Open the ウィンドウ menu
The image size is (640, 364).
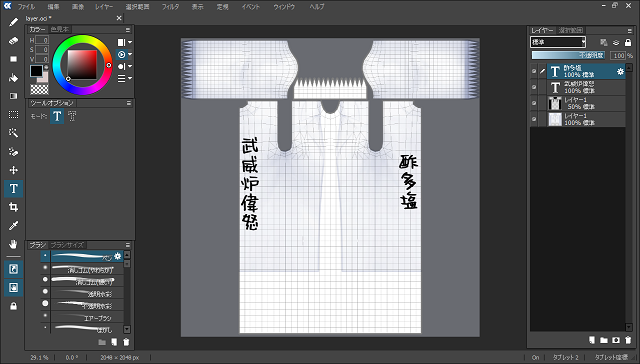284,7
